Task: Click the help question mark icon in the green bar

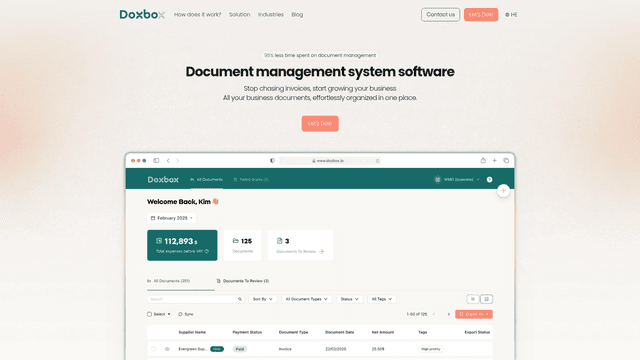Action: pyautogui.click(x=489, y=180)
